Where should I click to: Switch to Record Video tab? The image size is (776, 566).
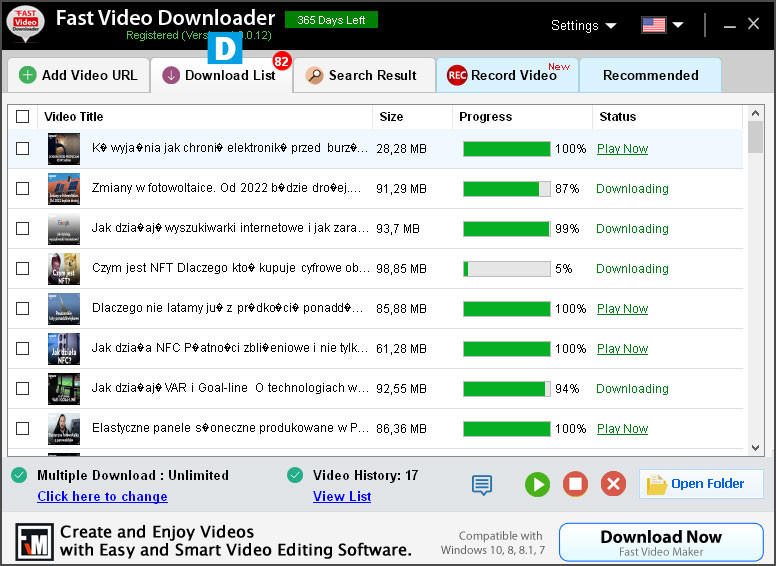pos(507,75)
